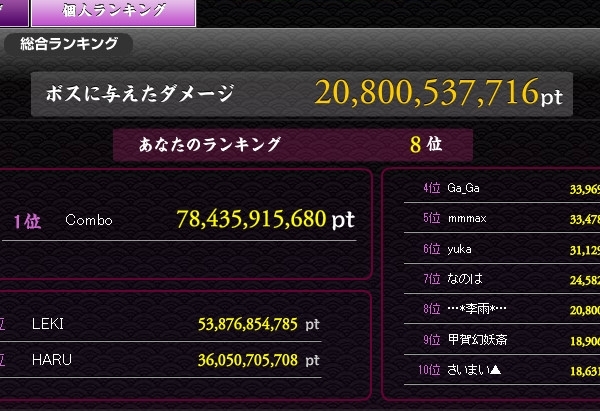This screenshot has width=600, height=411.
Task: Select the 総合ランキング pill label
Action: pyautogui.click(x=68, y=44)
